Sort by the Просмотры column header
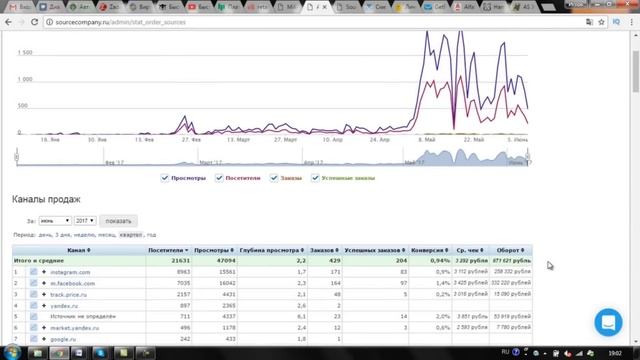The width and height of the screenshot is (640, 360). pos(214,250)
